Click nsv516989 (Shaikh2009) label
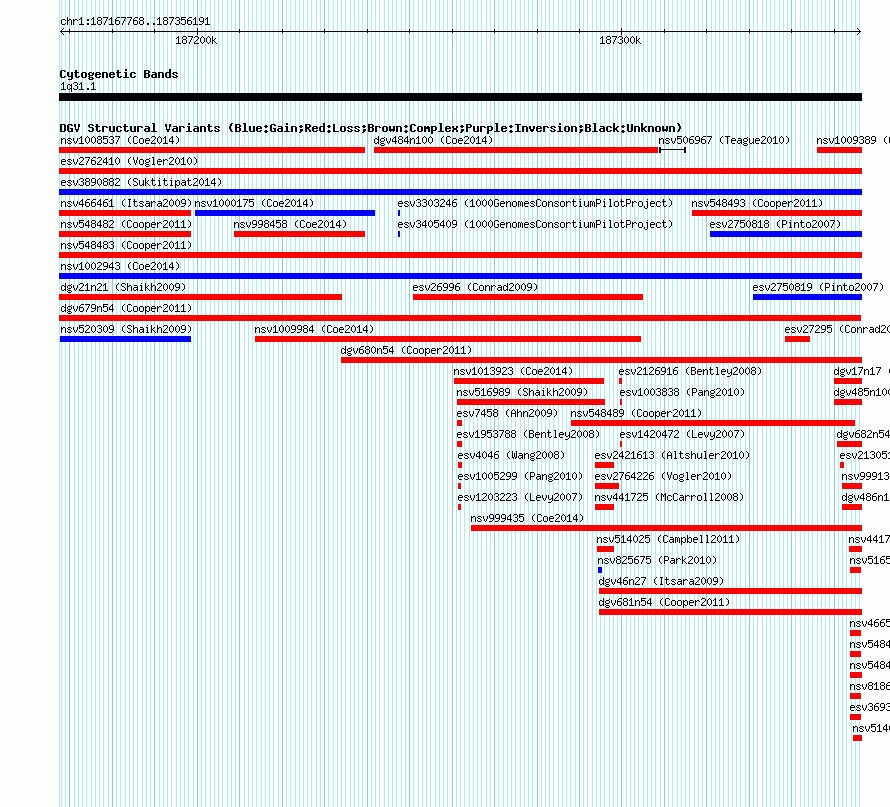 522,392
